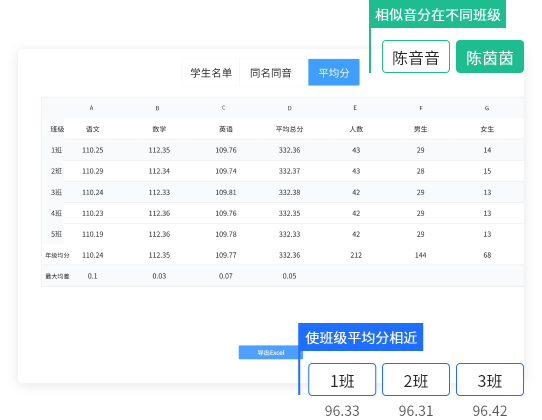Click grade boys count 144
The image size is (542, 420).
click(420, 255)
